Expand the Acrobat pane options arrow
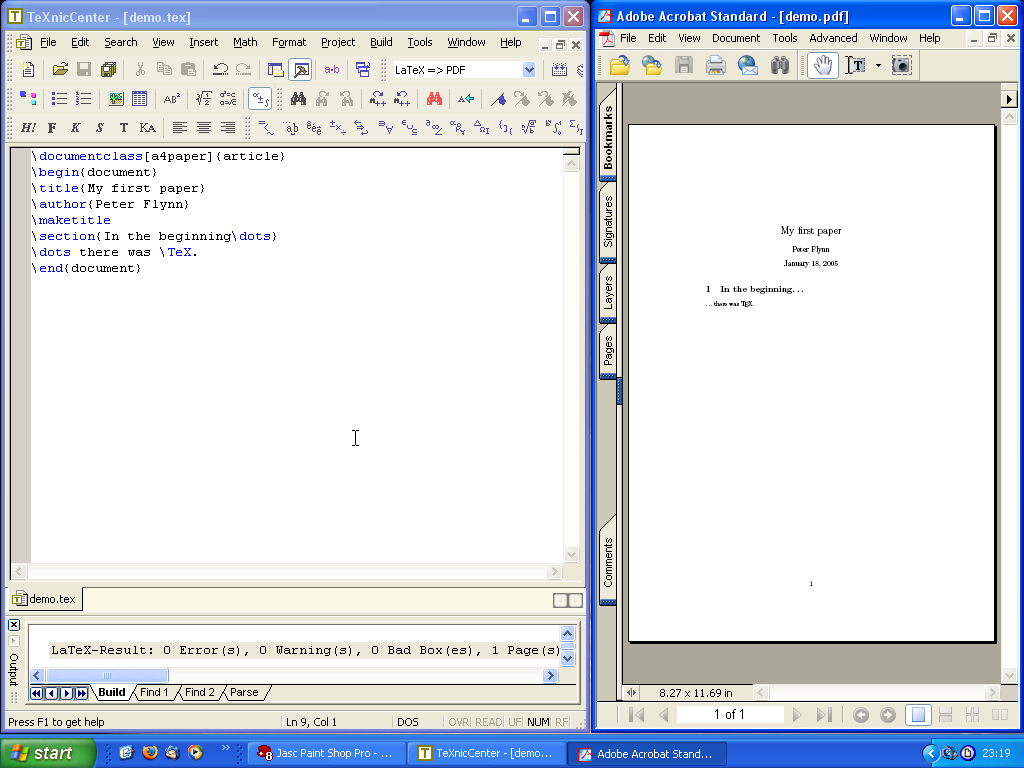The image size is (1024, 768). tap(1009, 99)
